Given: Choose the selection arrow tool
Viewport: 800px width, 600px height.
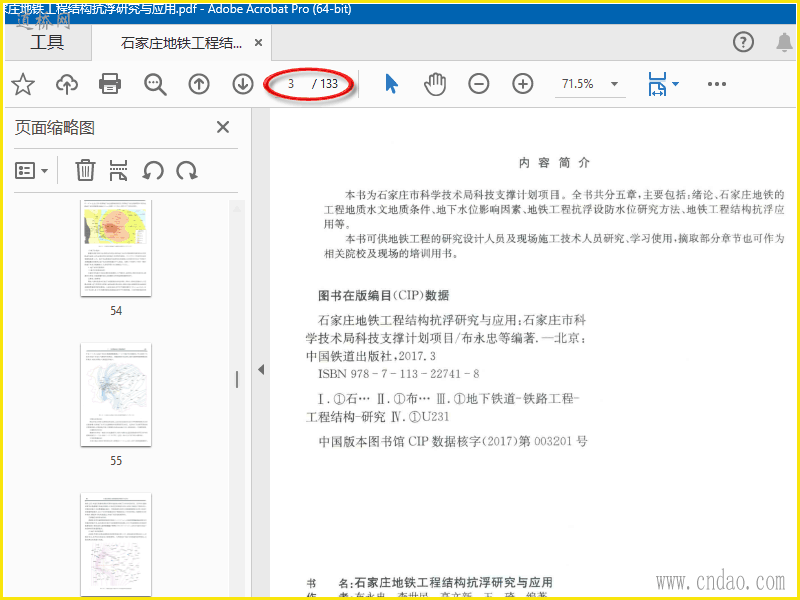Looking at the screenshot, I should coord(391,84).
